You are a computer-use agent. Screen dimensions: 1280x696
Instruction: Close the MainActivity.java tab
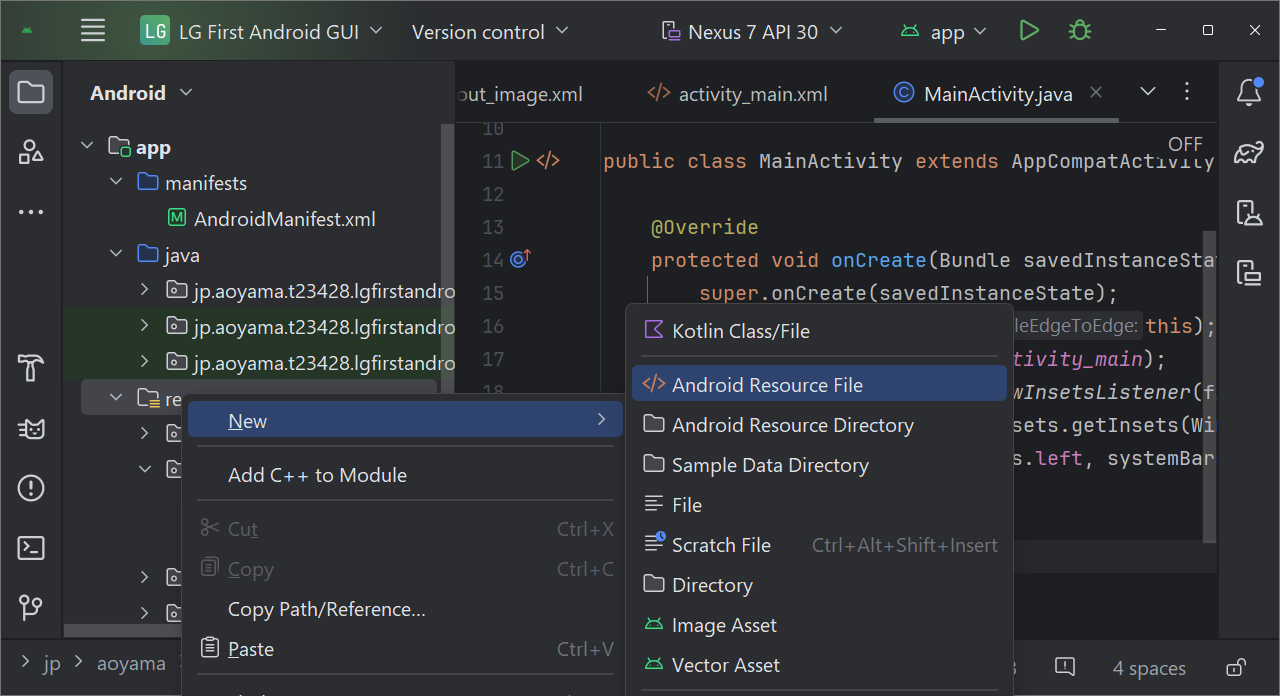tap(1096, 92)
